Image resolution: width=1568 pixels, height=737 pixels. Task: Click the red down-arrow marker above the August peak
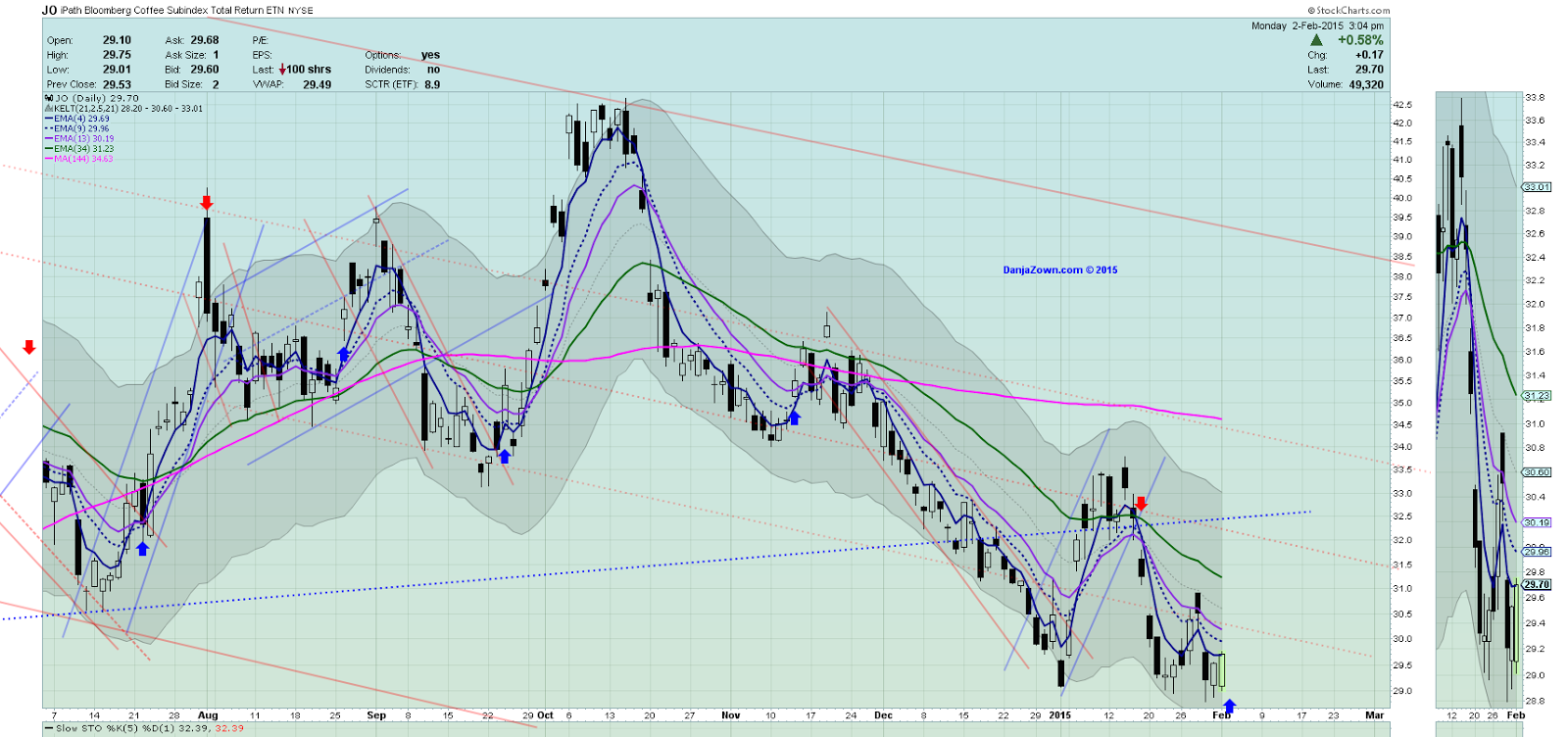pyautogui.click(x=206, y=202)
